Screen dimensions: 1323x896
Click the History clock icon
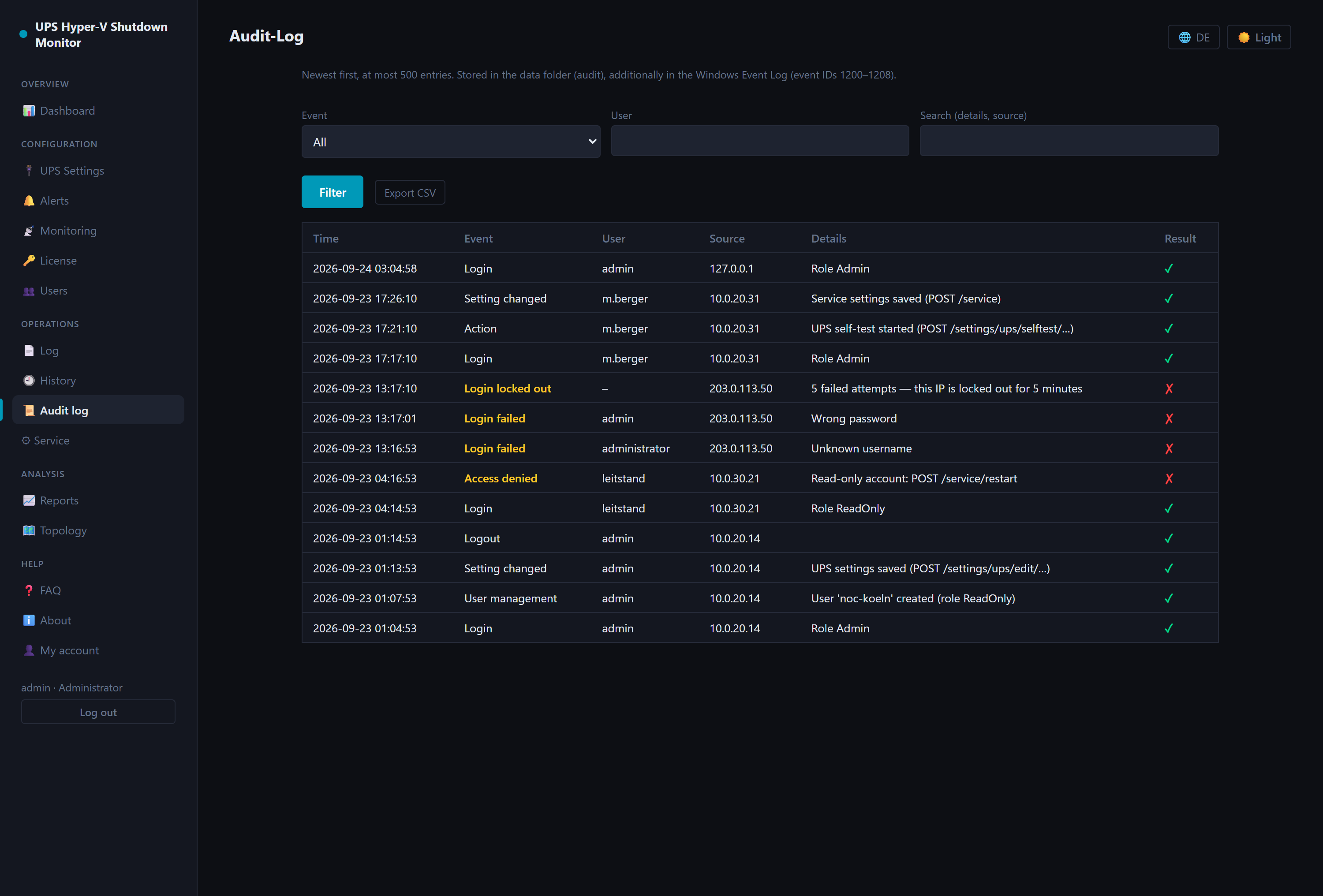coord(29,380)
